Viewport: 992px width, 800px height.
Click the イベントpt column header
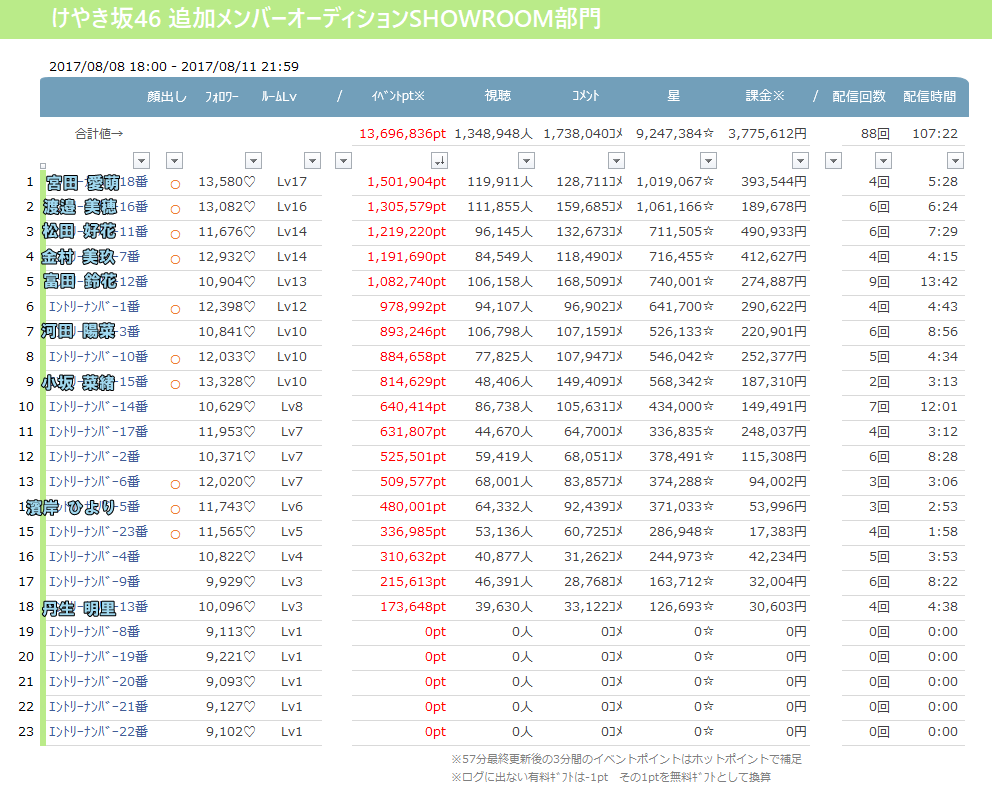398,96
